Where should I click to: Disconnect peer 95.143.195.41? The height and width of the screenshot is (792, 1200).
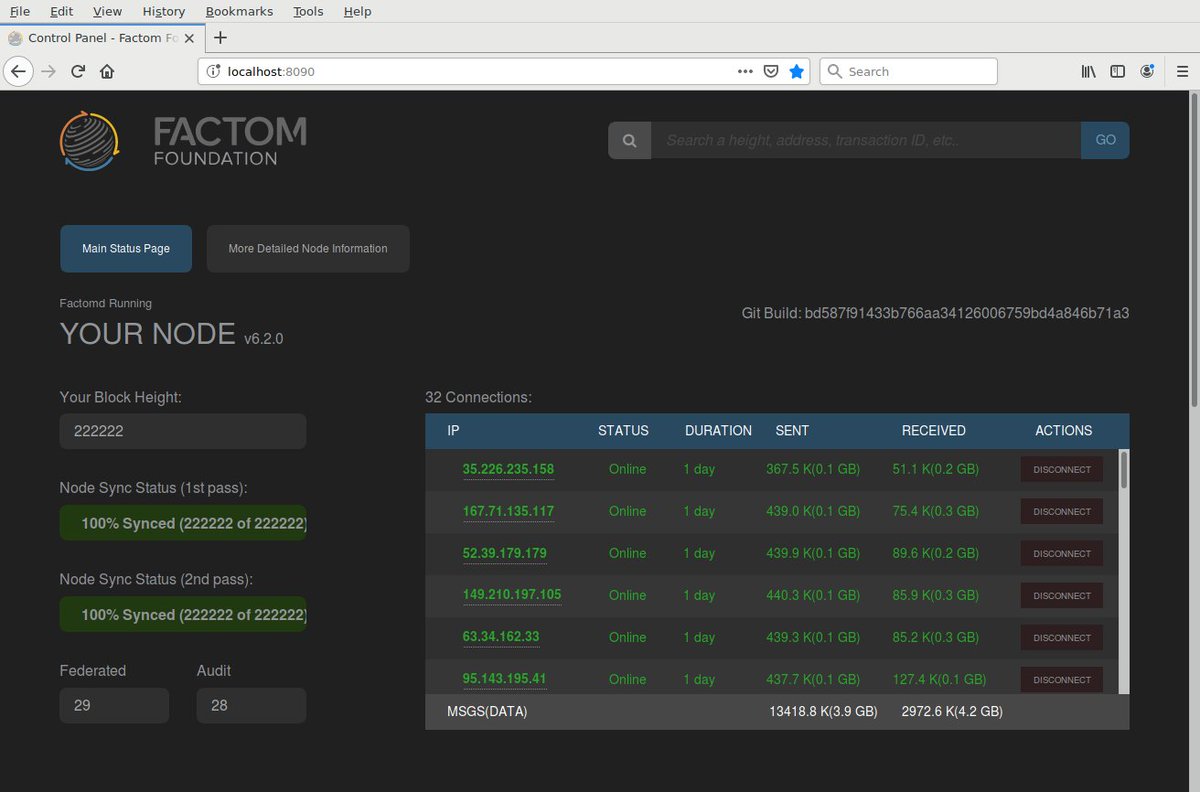point(1062,680)
